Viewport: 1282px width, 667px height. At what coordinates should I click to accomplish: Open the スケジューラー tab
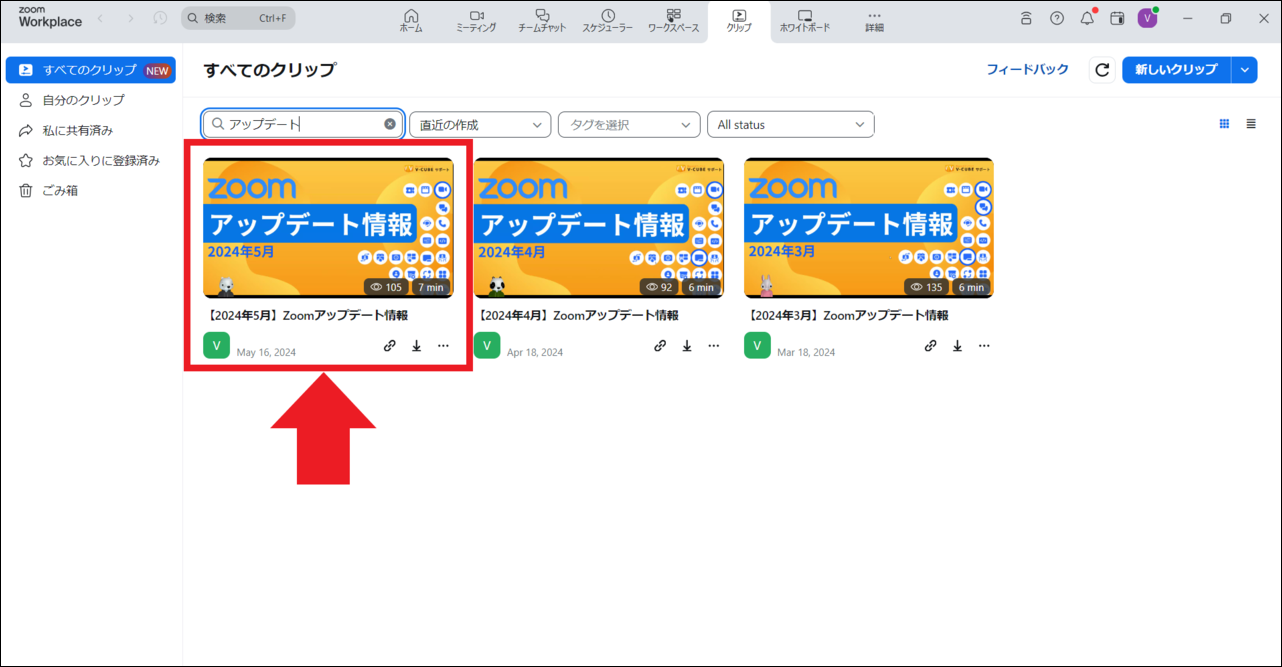(x=608, y=21)
